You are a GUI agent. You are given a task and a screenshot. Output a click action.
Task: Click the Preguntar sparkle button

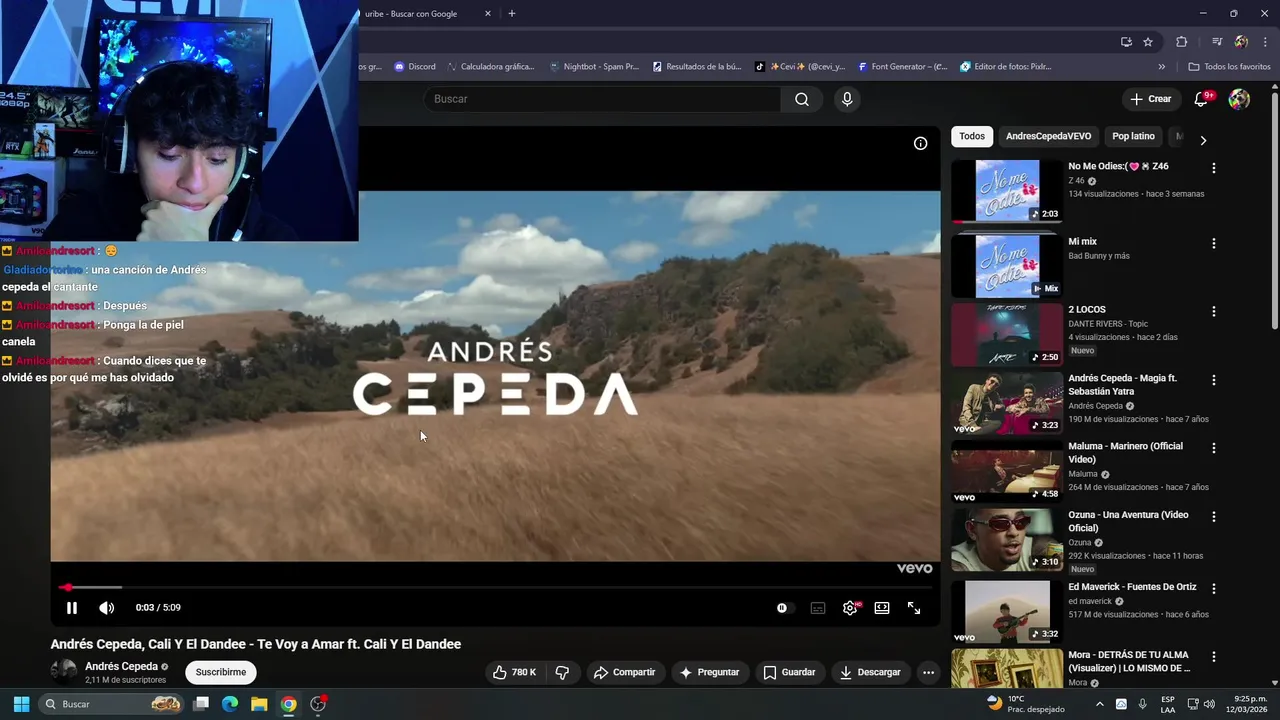709,672
